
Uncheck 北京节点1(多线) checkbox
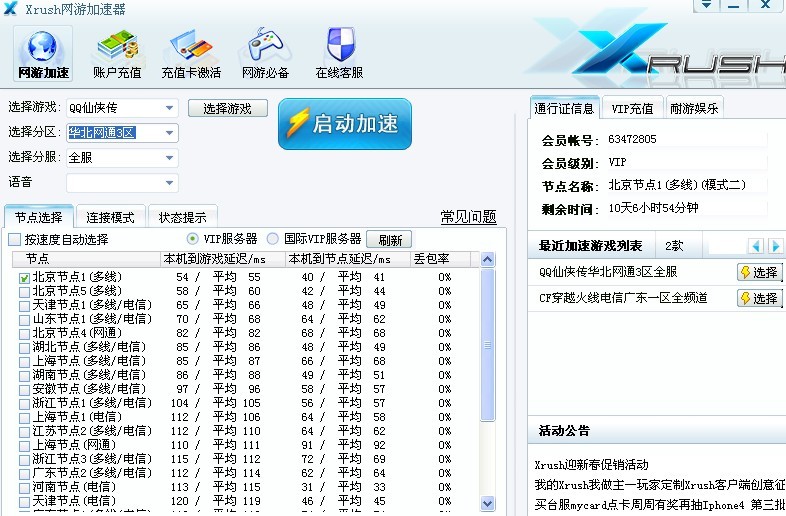[x=24, y=278]
